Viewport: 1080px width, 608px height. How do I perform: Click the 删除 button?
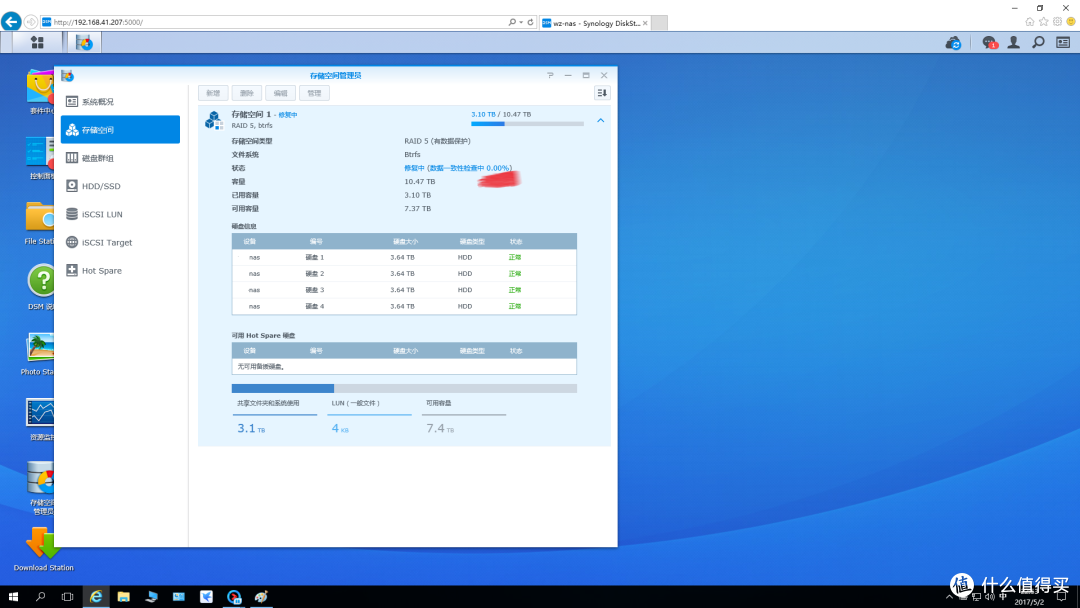point(247,93)
